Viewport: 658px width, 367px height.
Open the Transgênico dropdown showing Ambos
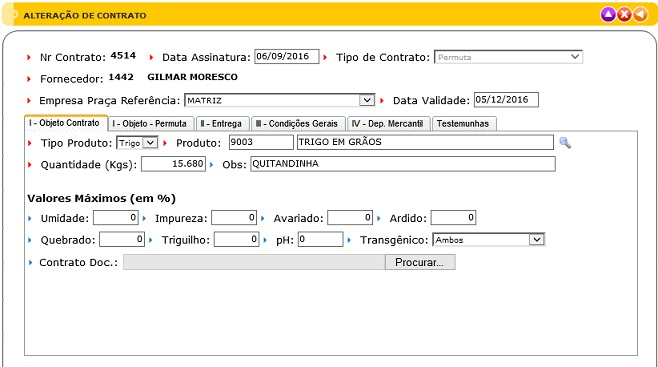tap(488, 239)
